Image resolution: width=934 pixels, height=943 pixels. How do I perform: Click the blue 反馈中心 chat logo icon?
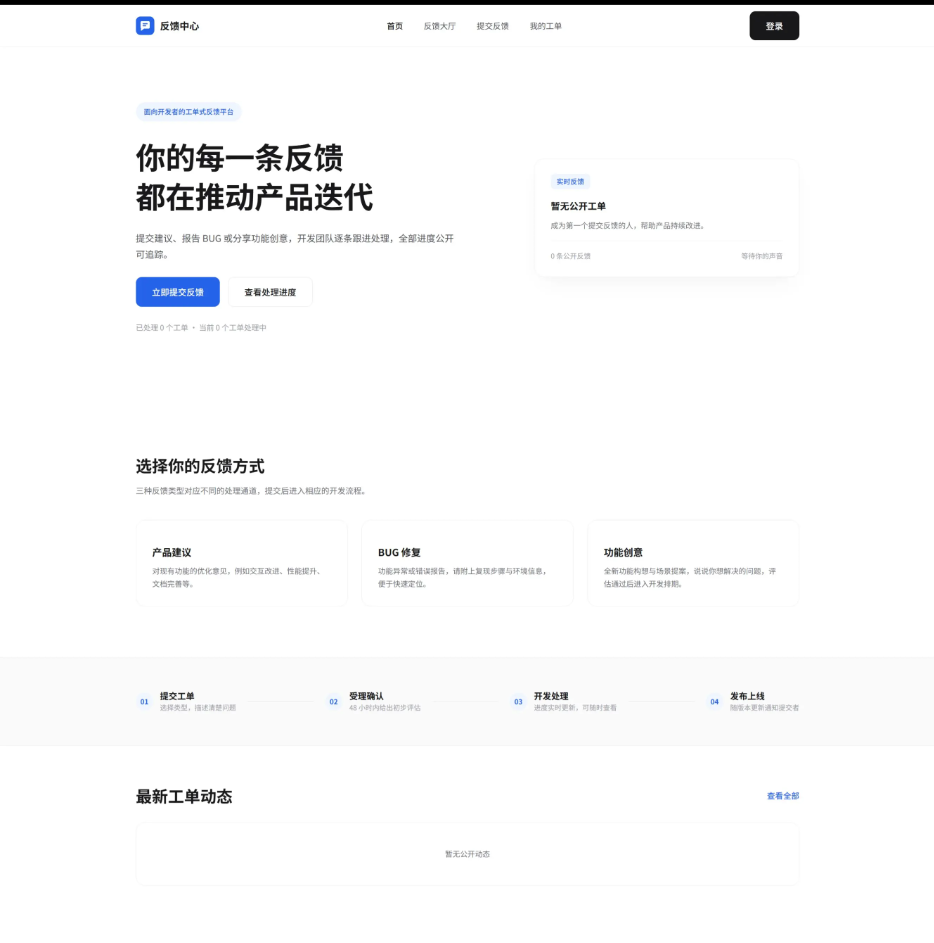[x=145, y=26]
